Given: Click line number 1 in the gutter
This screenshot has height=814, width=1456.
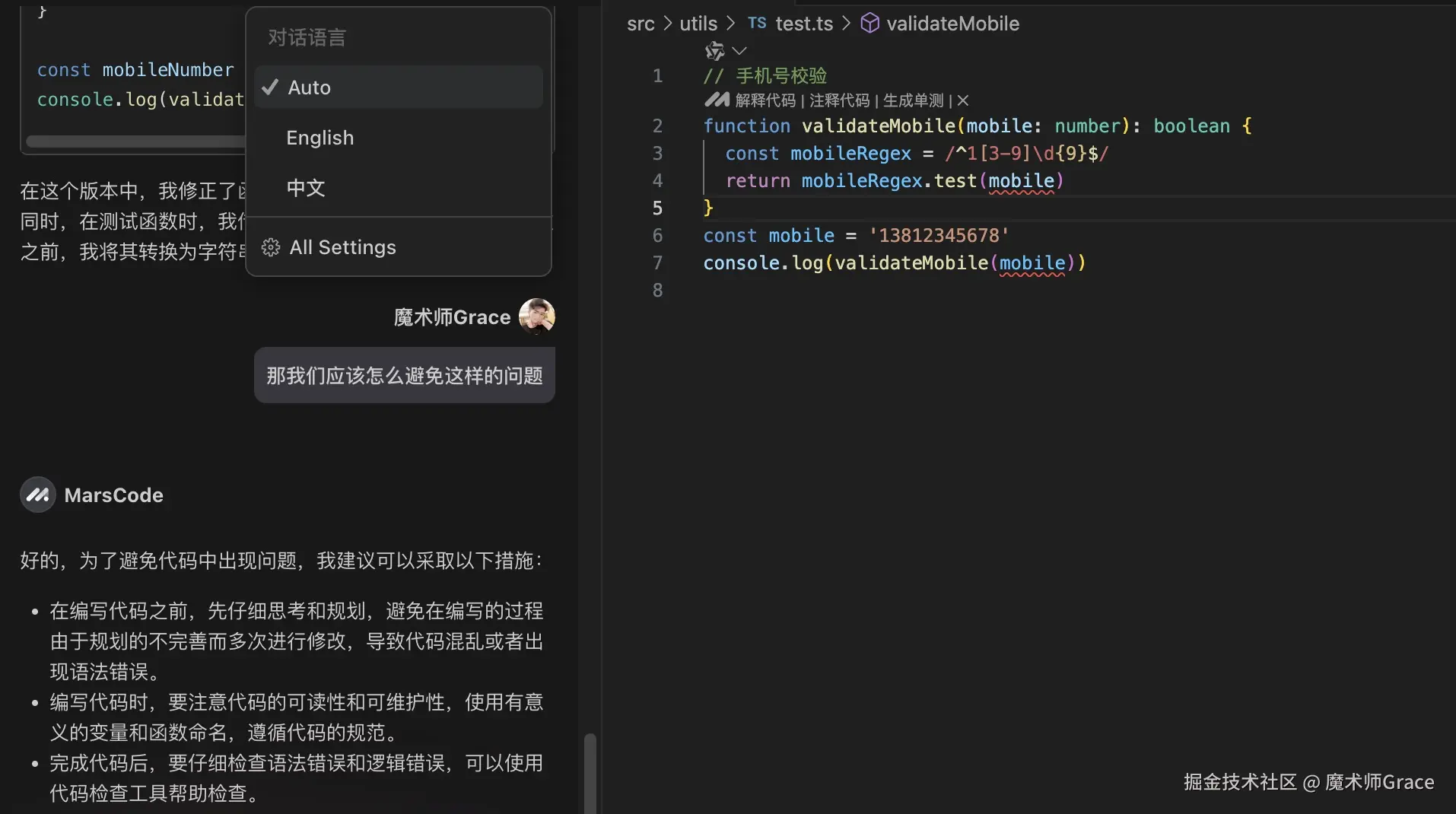Looking at the screenshot, I should [658, 76].
